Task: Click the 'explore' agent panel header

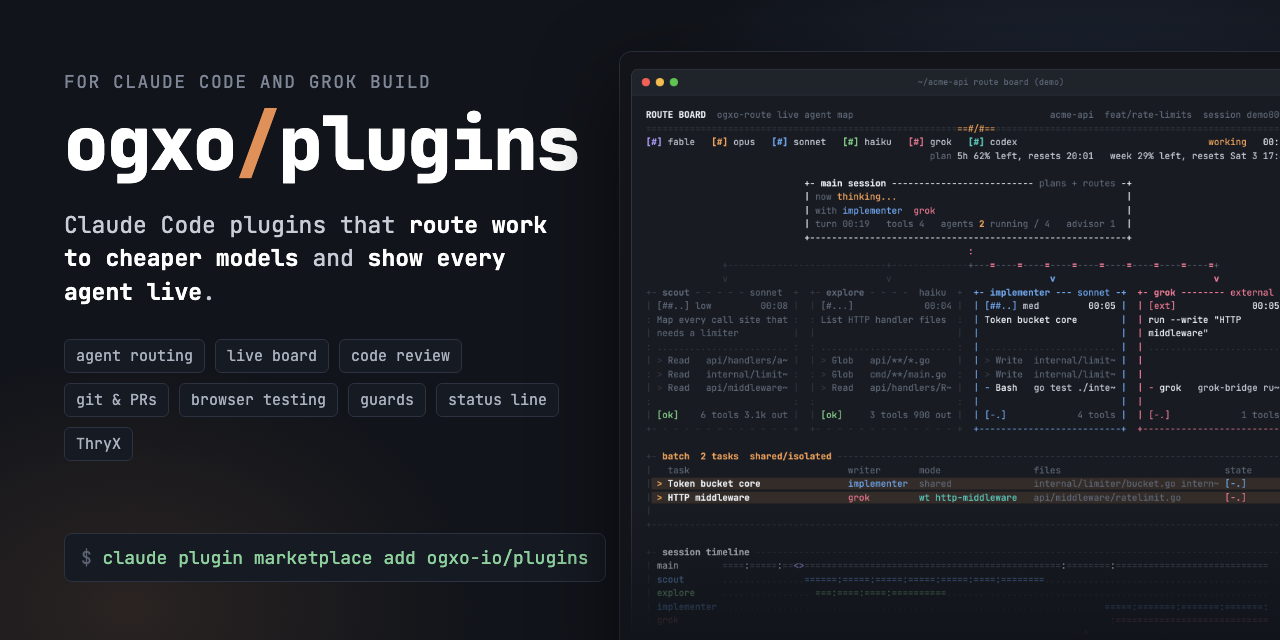Action: coord(845,293)
